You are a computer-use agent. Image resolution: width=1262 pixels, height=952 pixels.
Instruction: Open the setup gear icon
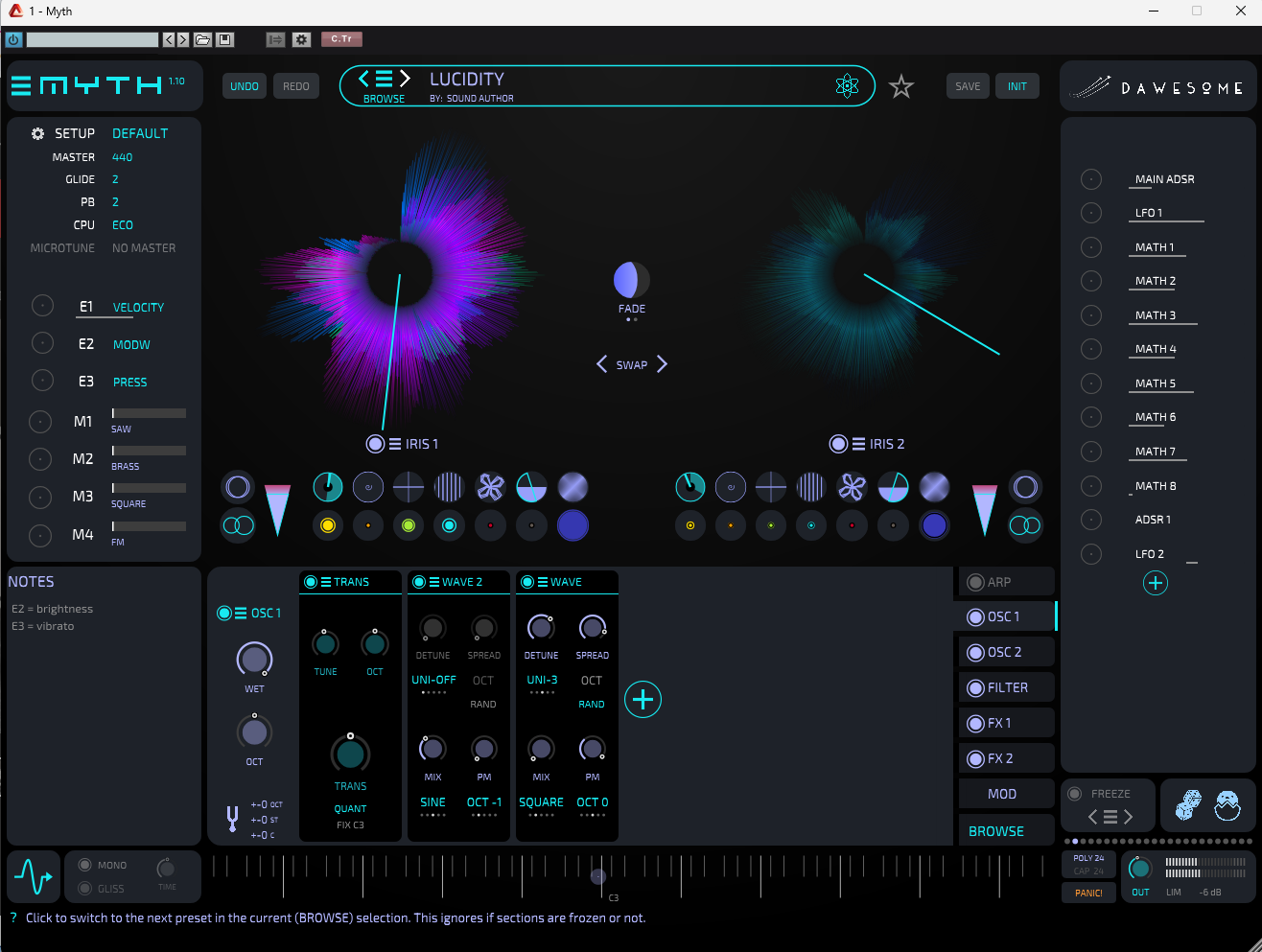(38, 134)
